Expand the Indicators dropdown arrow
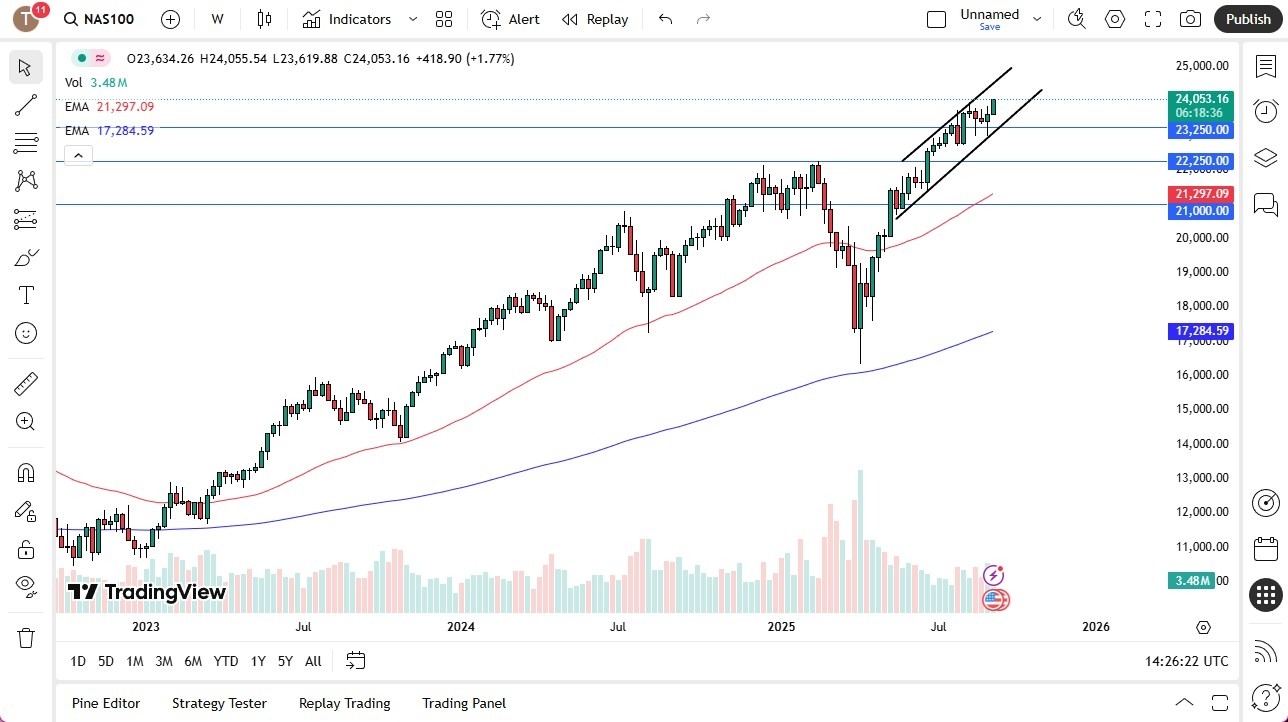1288x722 pixels. coord(413,19)
